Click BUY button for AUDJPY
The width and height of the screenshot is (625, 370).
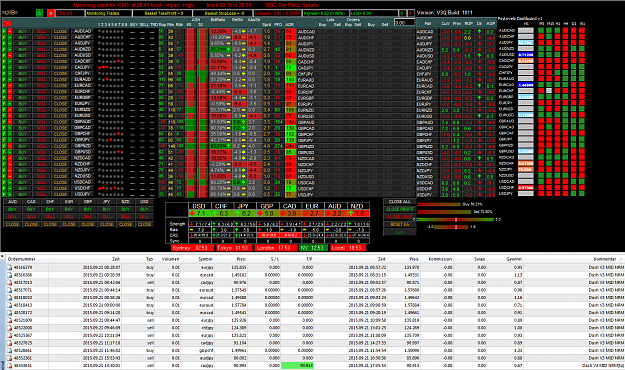[x=22, y=43]
